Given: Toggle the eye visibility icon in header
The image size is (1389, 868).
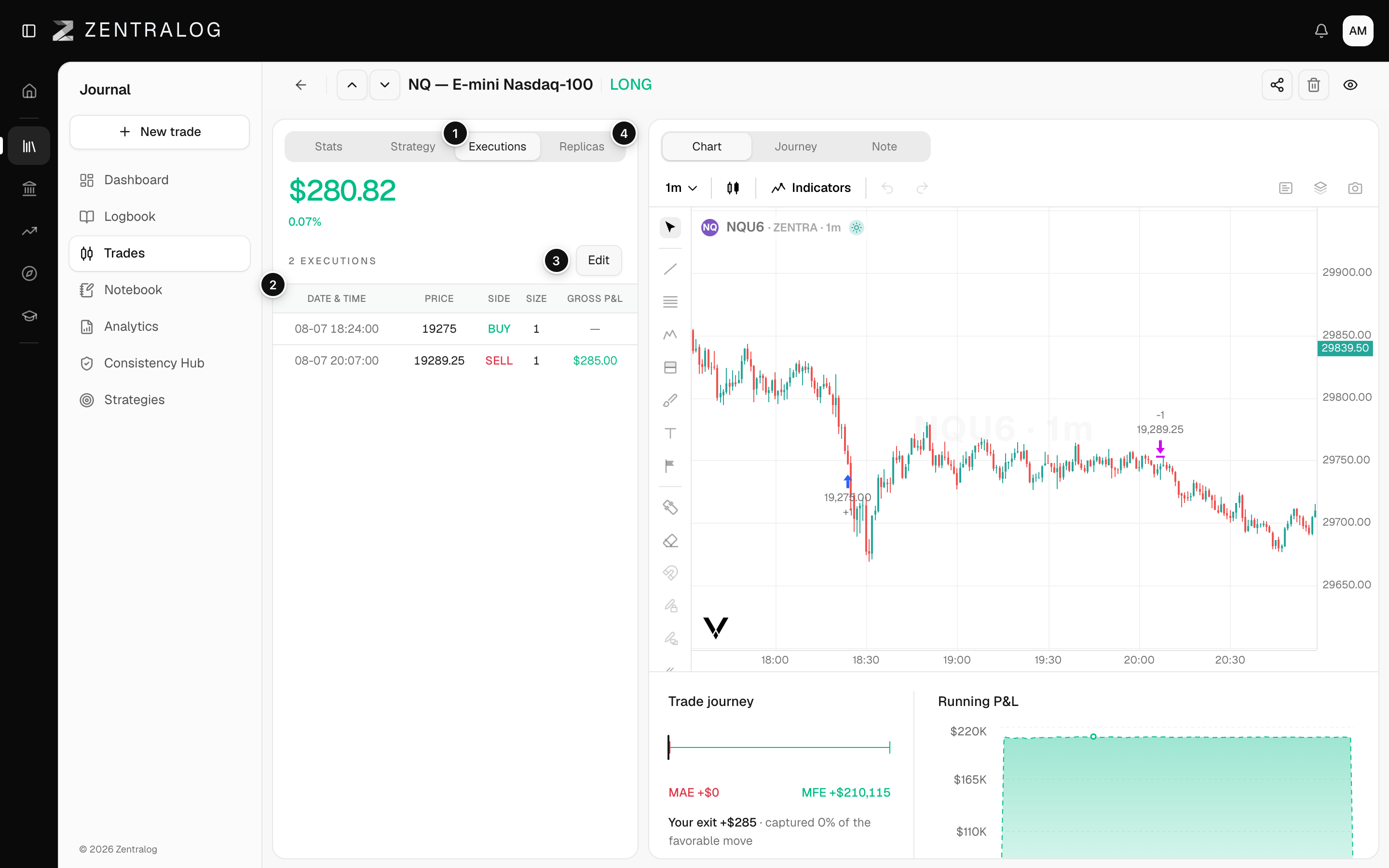Looking at the screenshot, I should pyautogui.click(x=1350, y=85).
